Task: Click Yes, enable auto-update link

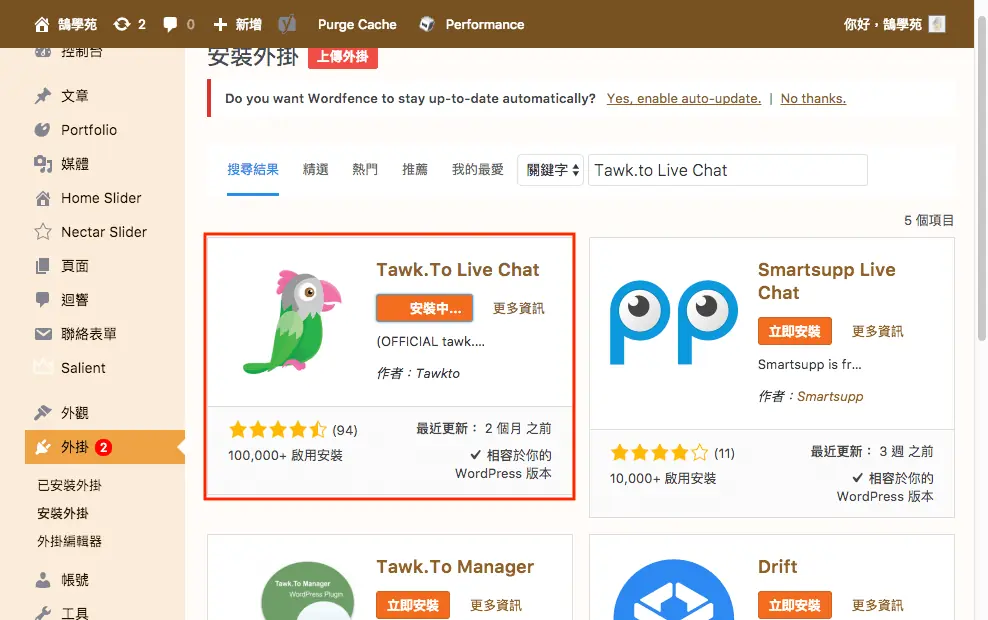Action: tap(684, 98)
